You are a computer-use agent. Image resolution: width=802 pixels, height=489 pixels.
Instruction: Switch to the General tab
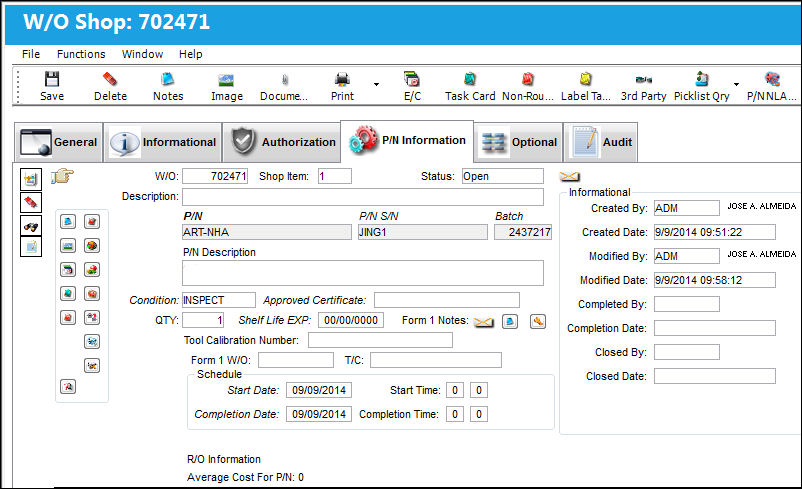click(x=58, y=142)
